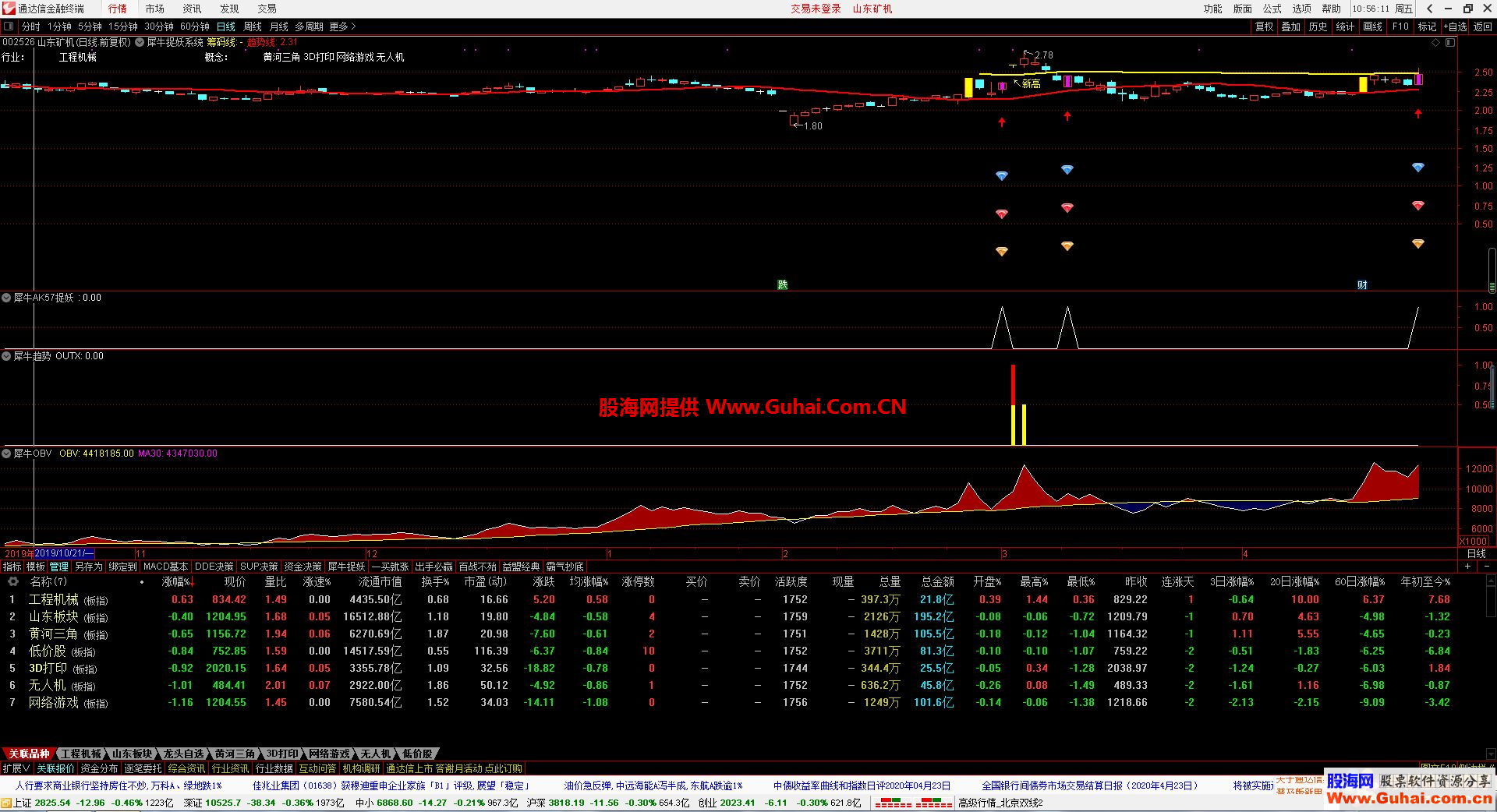Click the 统计 toolbar button

[1346, 26]
